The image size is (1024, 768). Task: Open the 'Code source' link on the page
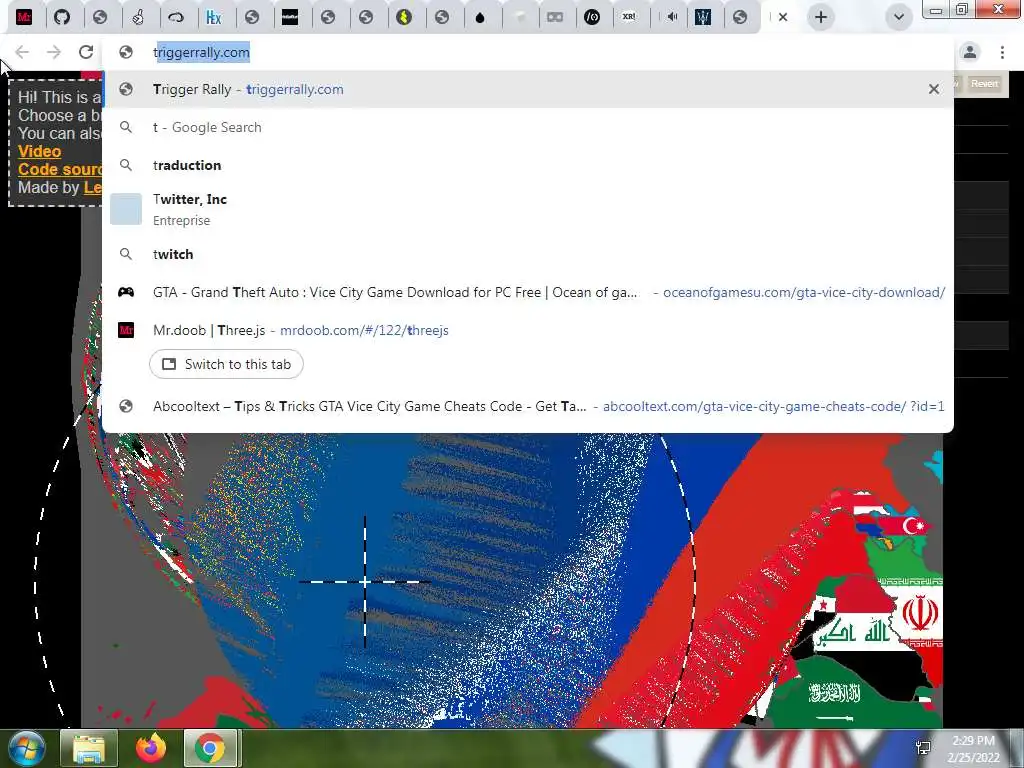point(59,169)
